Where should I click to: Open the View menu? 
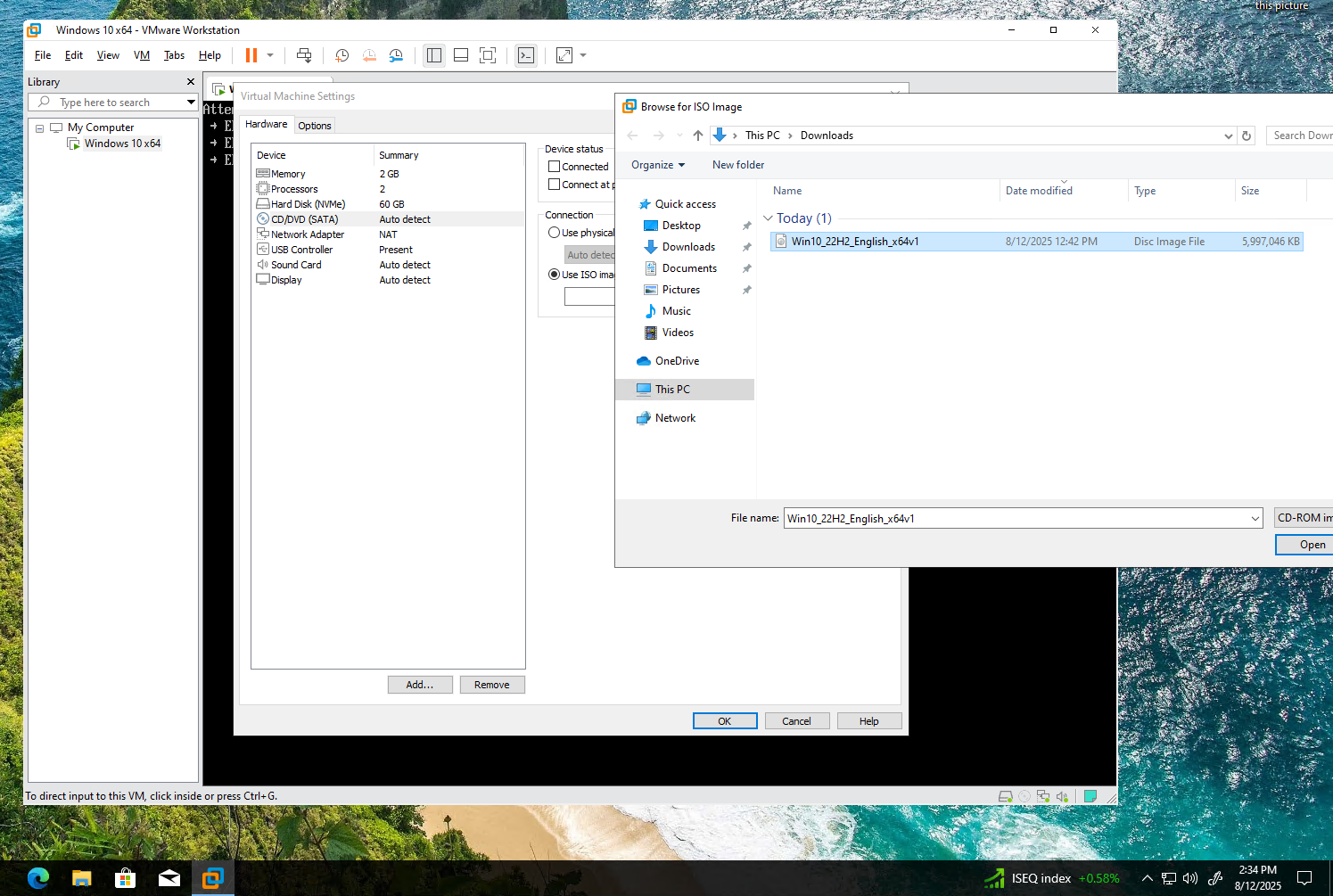tap(108, 55)
